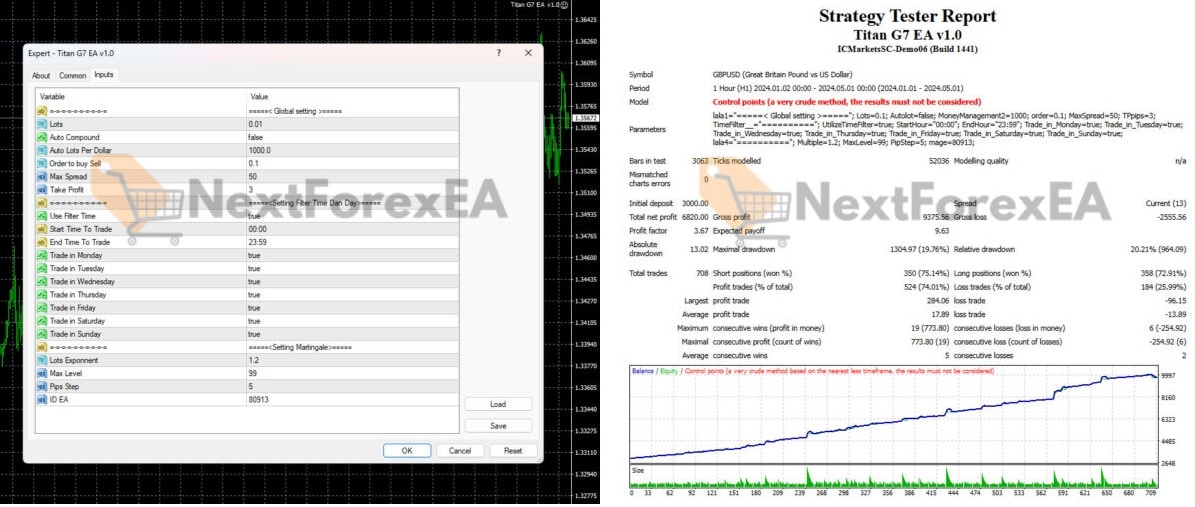Click the icon beside Trade in Friday
Image resolution: width=1195 pixels, height=507 pixels.
[43, 308]
